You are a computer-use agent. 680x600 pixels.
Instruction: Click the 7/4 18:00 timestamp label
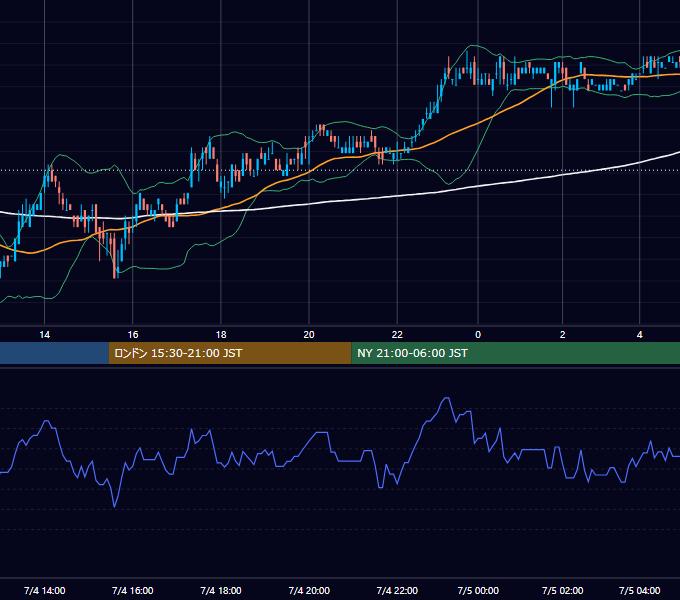(x=221, y=590)
